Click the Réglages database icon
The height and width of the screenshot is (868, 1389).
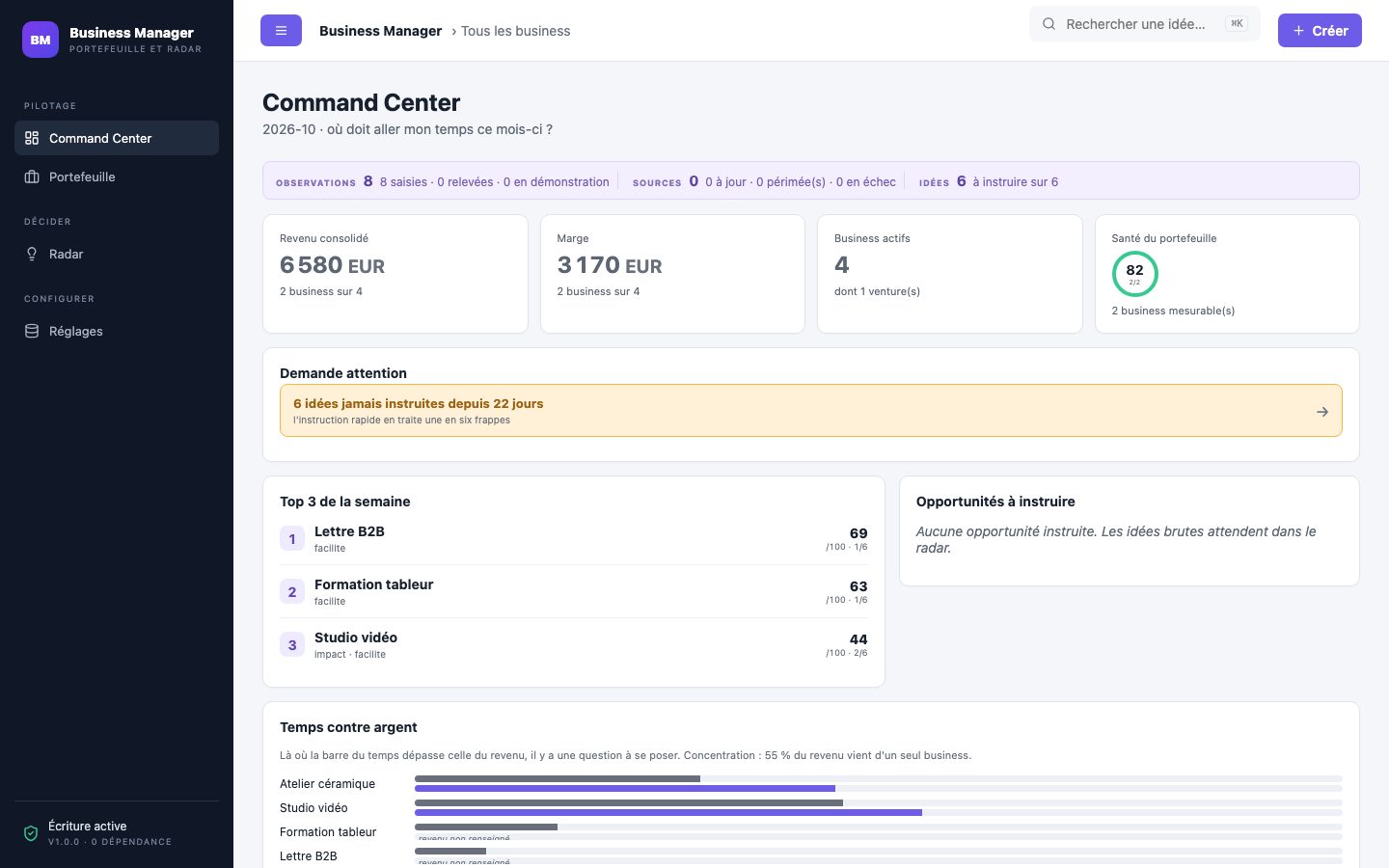coord(32,331)
